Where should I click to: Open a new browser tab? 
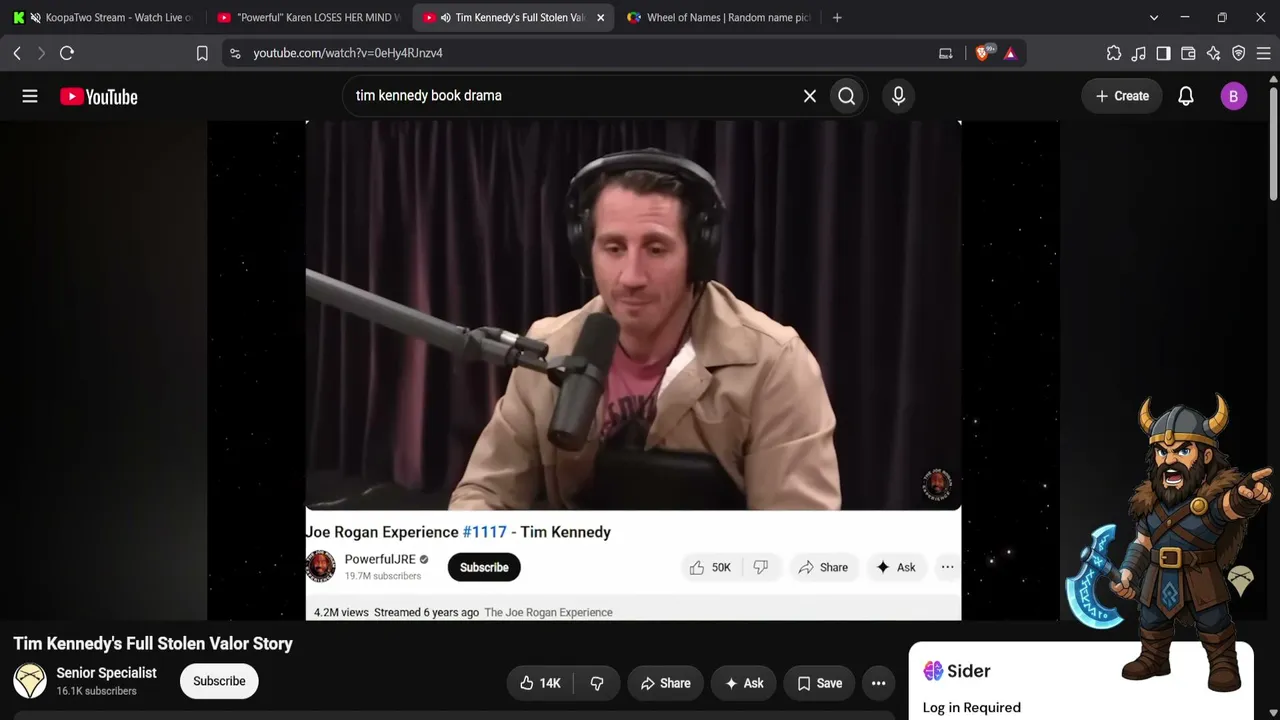tap(837, 18)
